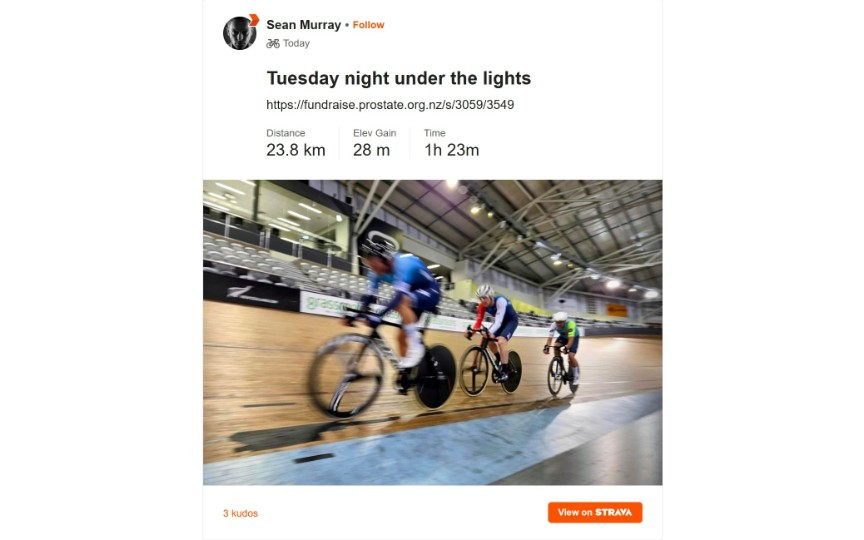Screen dimensions: 864x540
Task: Click the orange sign in the velodrome background
Action: [x=617, y=310]
